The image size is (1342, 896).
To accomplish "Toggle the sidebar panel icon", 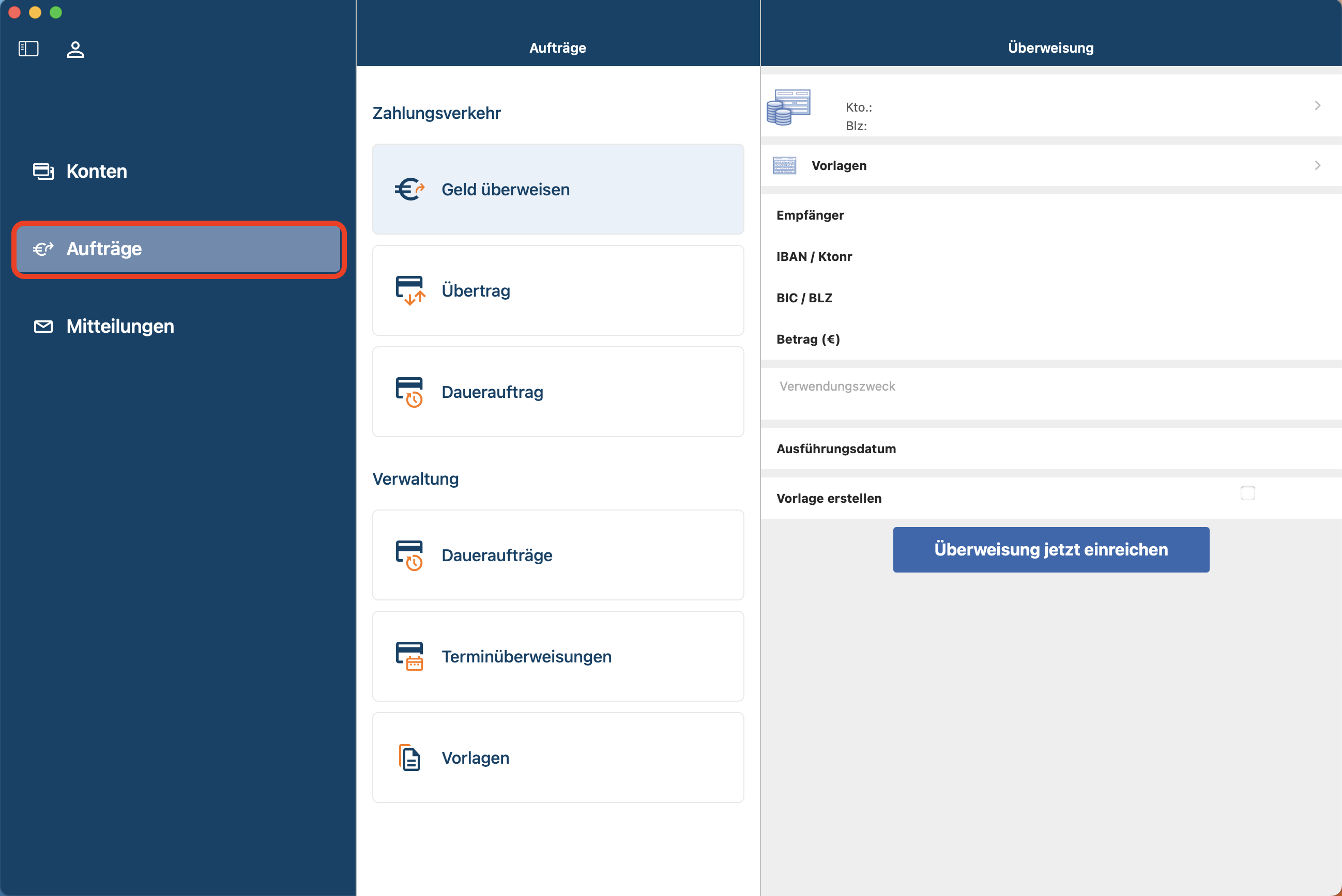I will (28, 49).
